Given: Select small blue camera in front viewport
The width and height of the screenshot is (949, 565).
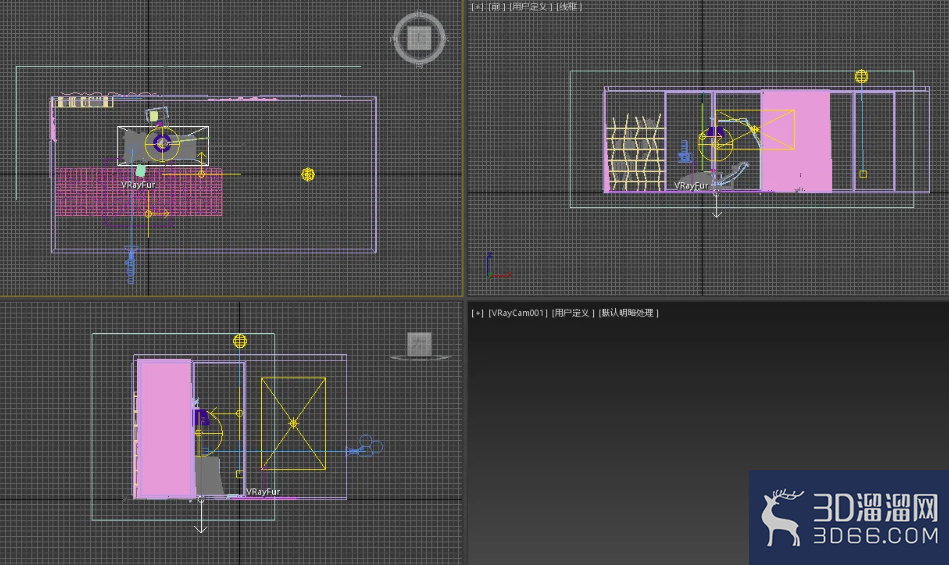Looking at the screenshot, I should [685, 152].
